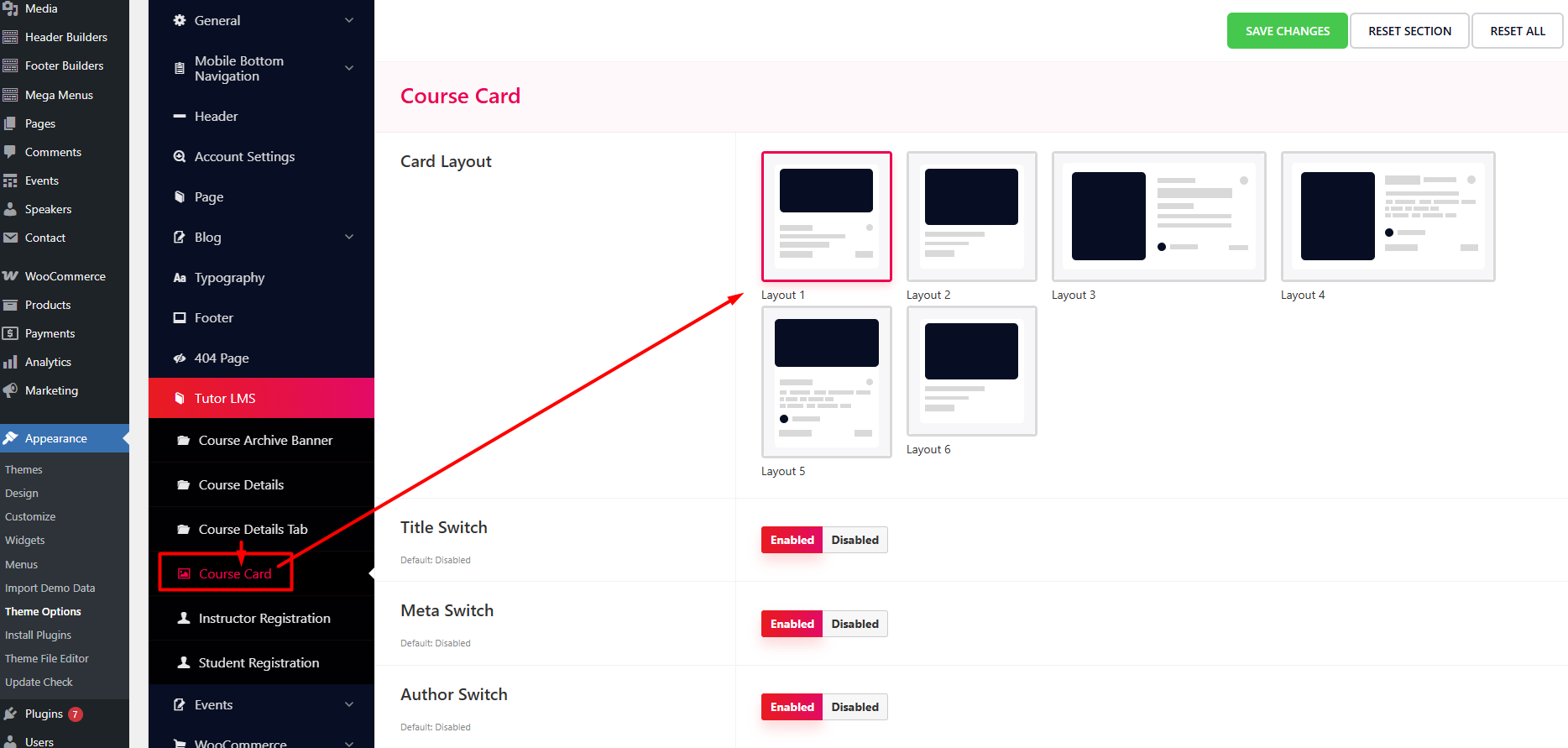Click the Plugins plug icon
Screen dimensions: 1568x748
point(10,714)
